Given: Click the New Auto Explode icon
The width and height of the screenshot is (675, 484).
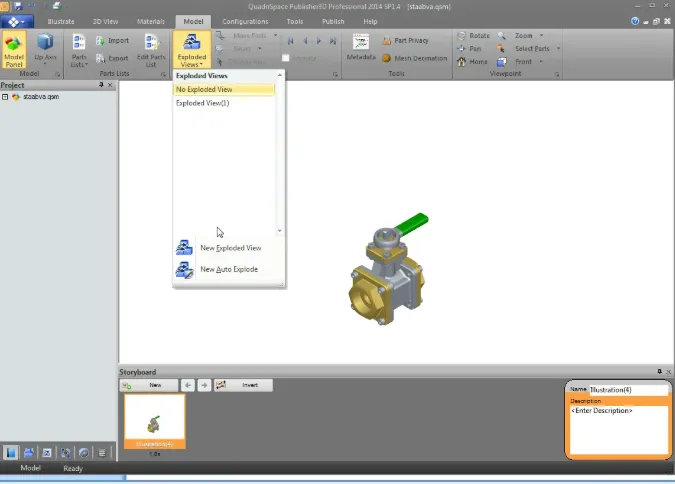Looking at the screenshot, I should pyautogui.click(x=184, y=270).
